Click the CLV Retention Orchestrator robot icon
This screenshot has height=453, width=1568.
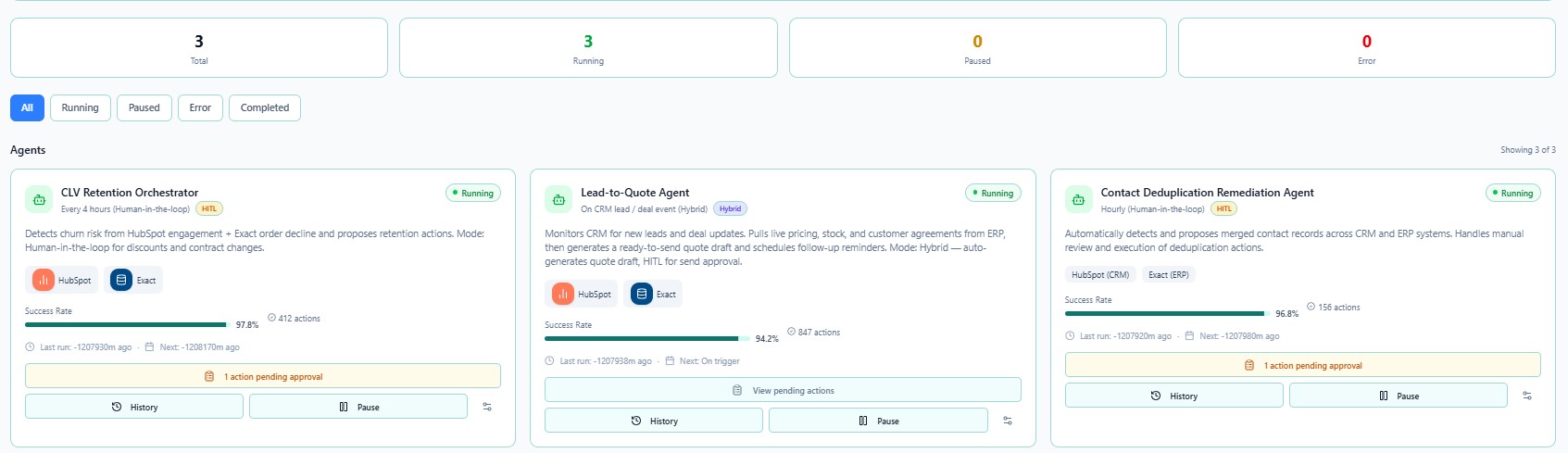pyautogui.click(x=39, y=199)
